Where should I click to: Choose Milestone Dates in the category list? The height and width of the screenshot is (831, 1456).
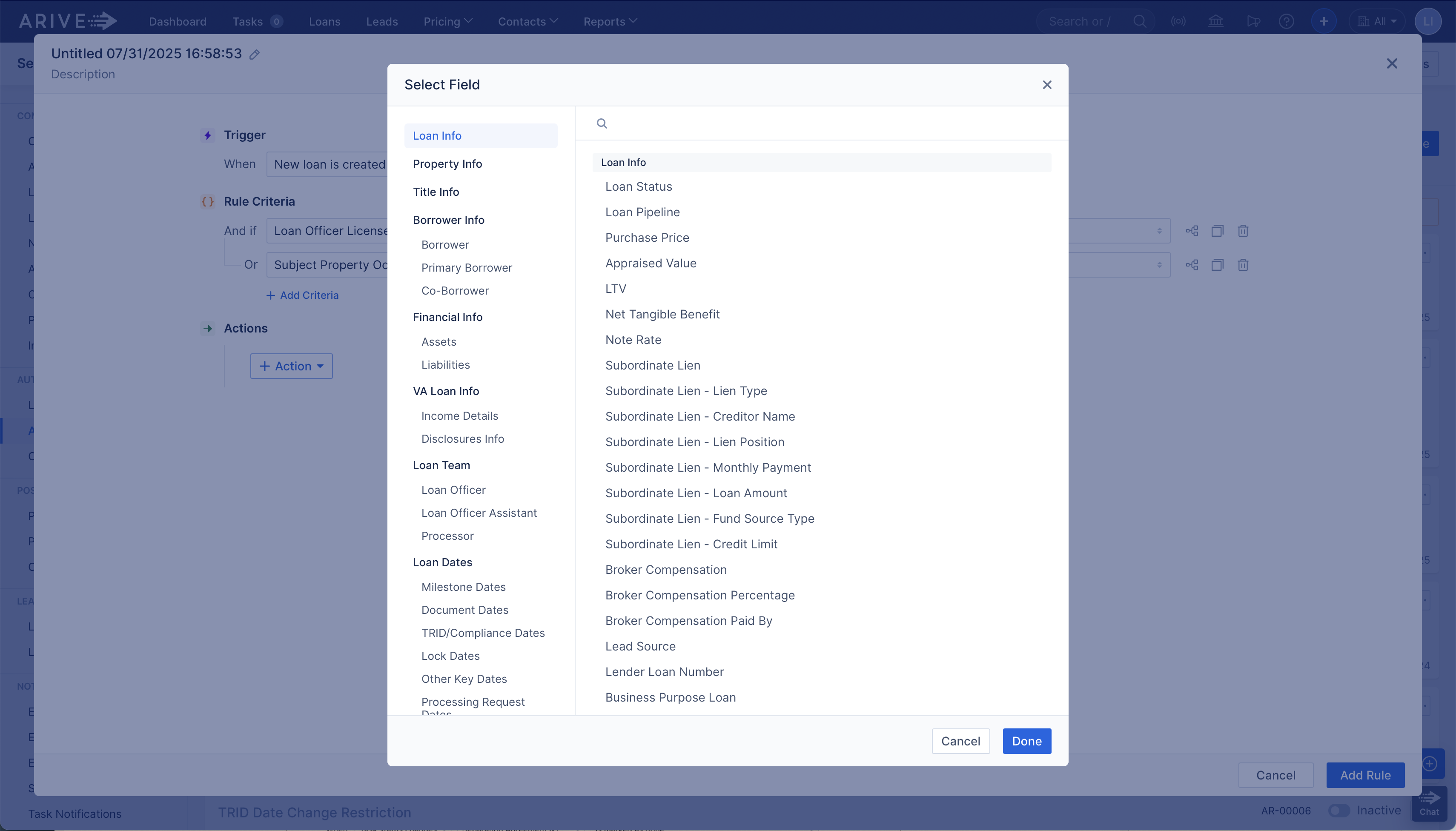click(463, 587)
